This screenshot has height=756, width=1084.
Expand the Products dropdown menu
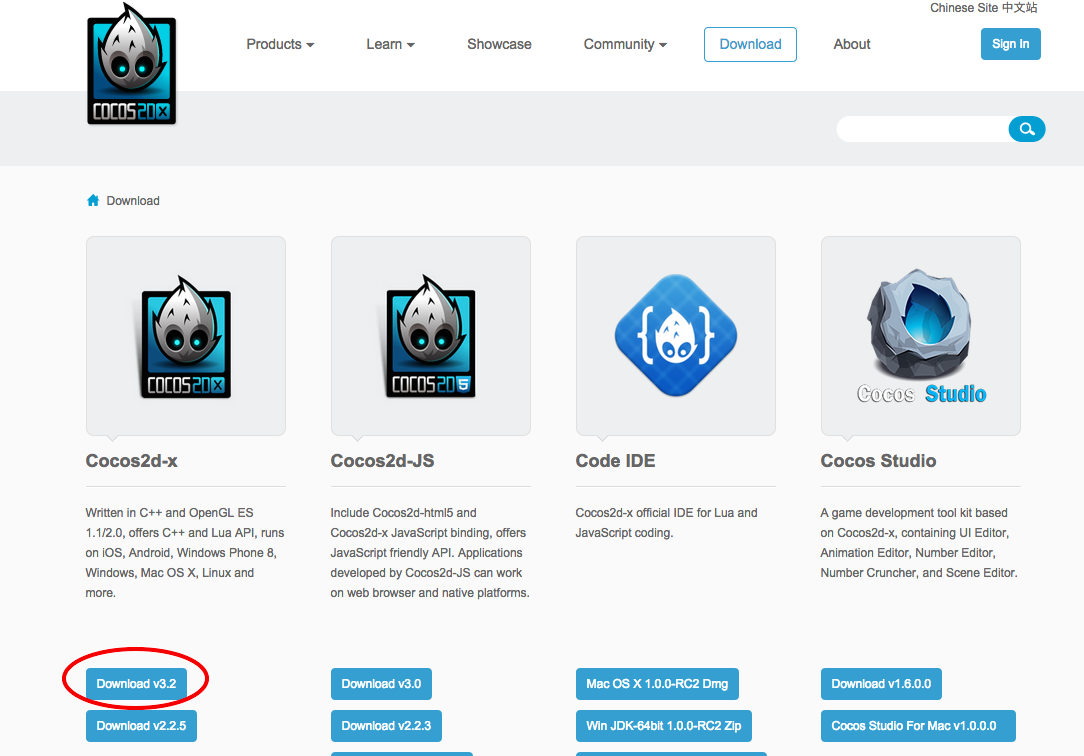[280, 44]
